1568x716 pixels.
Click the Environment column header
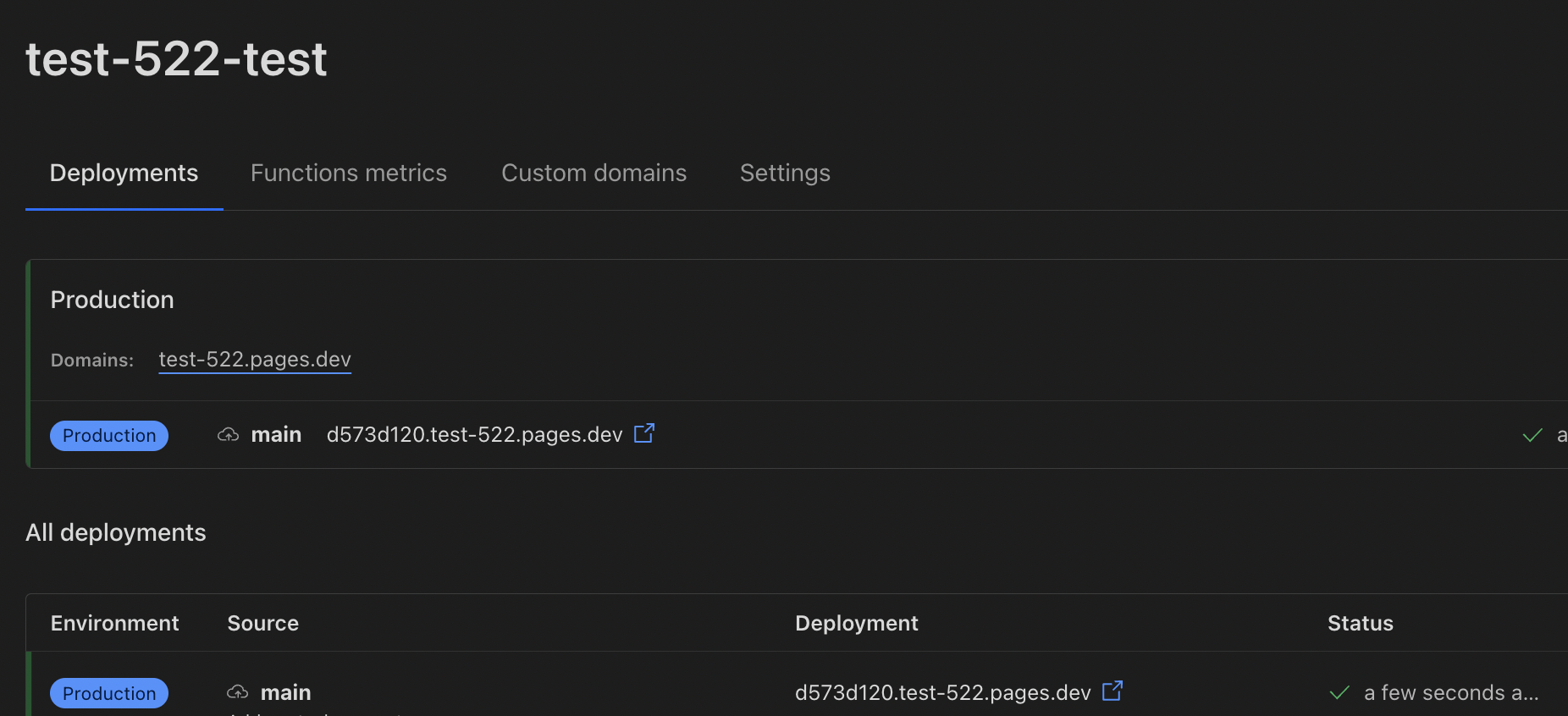[115, 624]
